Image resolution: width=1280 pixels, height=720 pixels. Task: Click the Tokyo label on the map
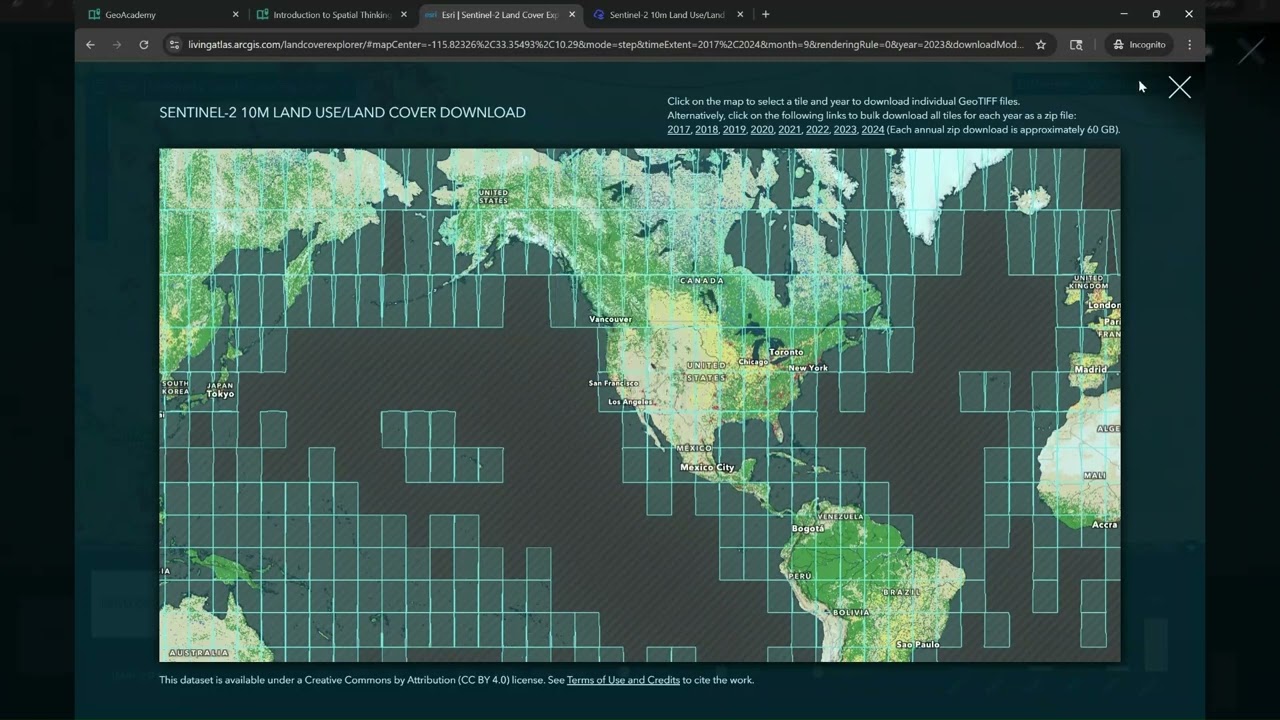click(x=220, y=394)
